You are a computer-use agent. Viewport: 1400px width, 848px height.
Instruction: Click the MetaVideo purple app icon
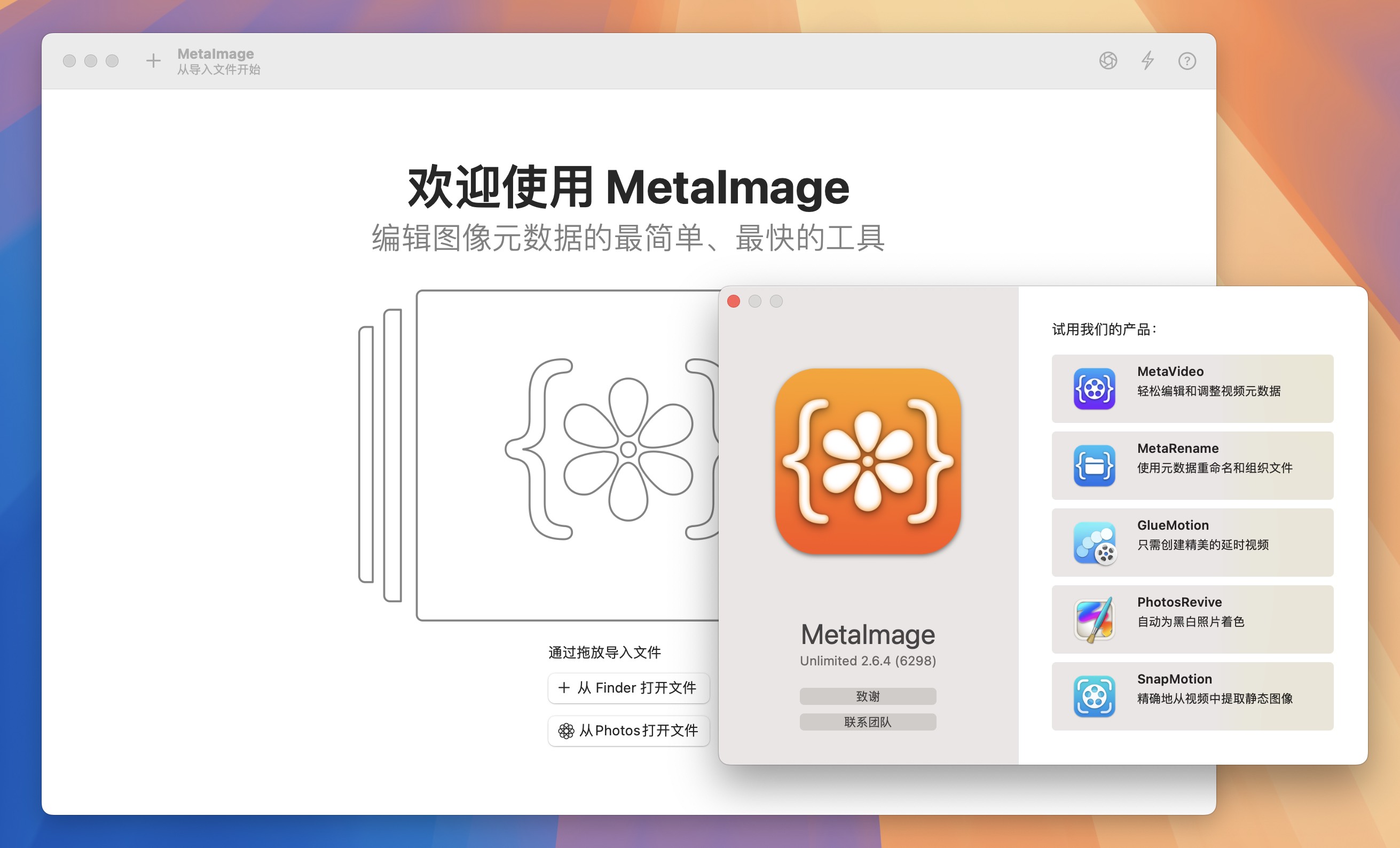1094,389
